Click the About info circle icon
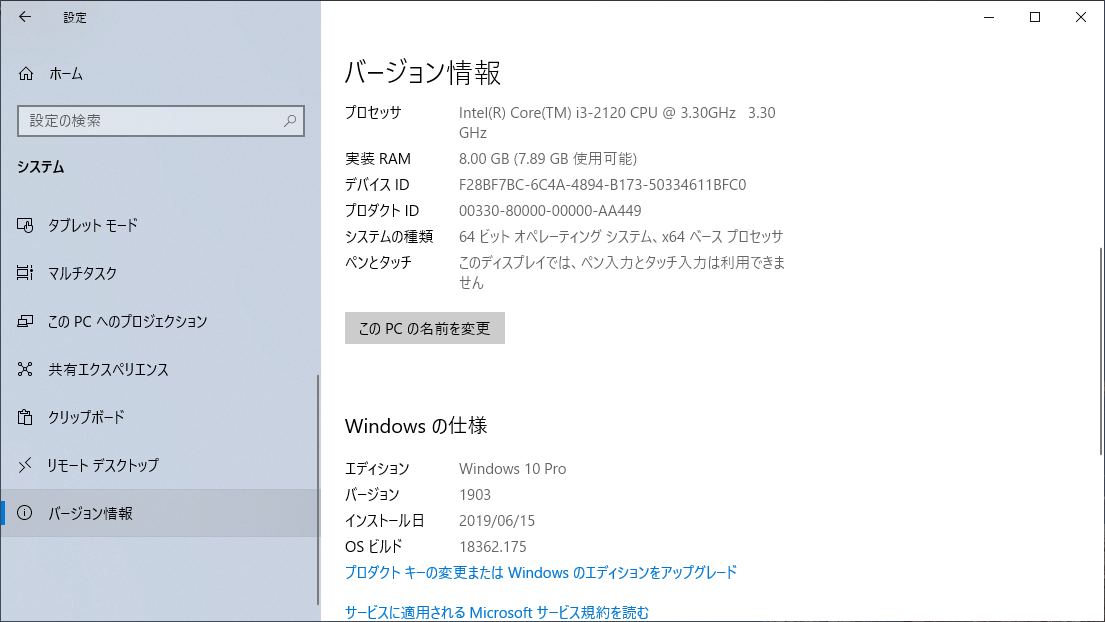Screen dimensions: 1105x622 (26, 513)
